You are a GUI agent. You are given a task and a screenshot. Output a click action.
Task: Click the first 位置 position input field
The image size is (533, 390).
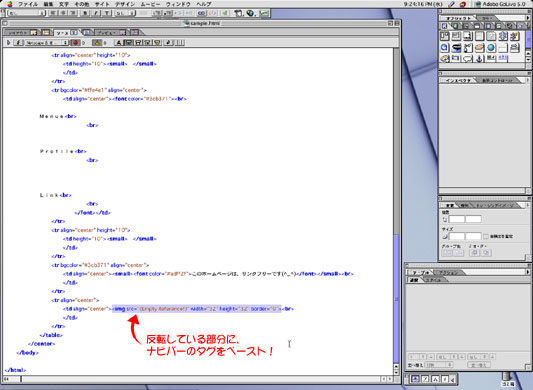pos(457,219)
